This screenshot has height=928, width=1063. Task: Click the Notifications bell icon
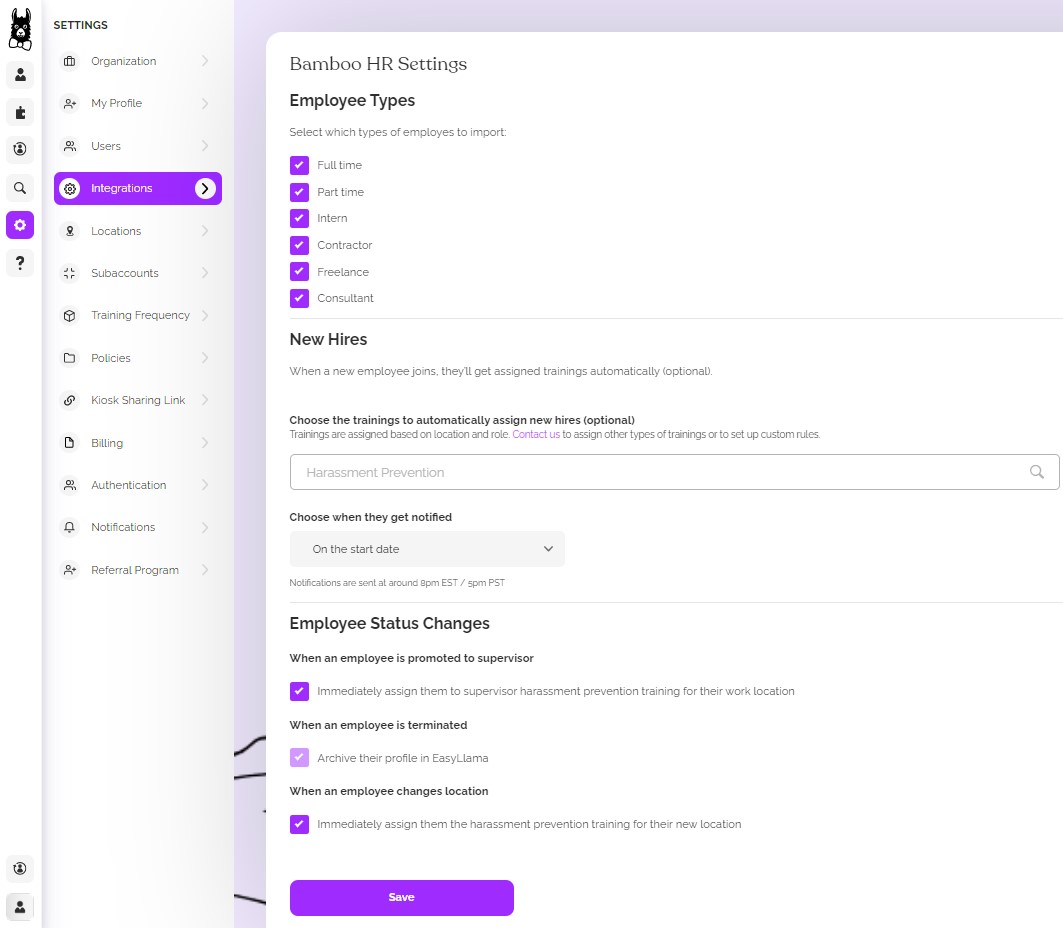(70, 527)
